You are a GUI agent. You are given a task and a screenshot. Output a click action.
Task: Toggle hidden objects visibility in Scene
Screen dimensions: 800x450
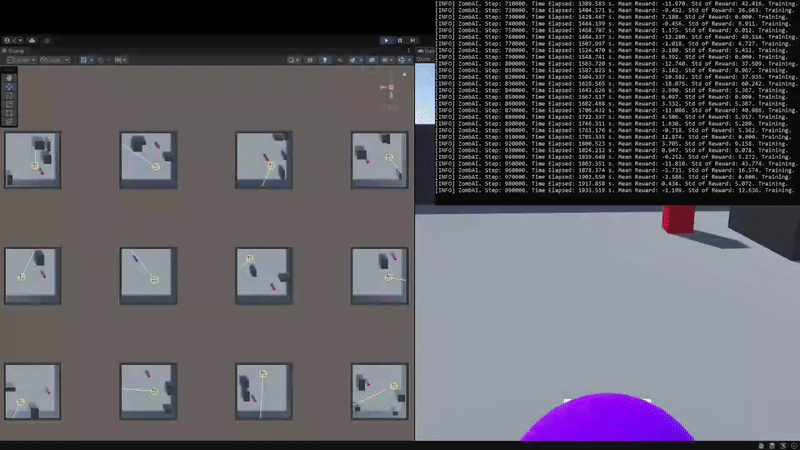click(372, 60)
